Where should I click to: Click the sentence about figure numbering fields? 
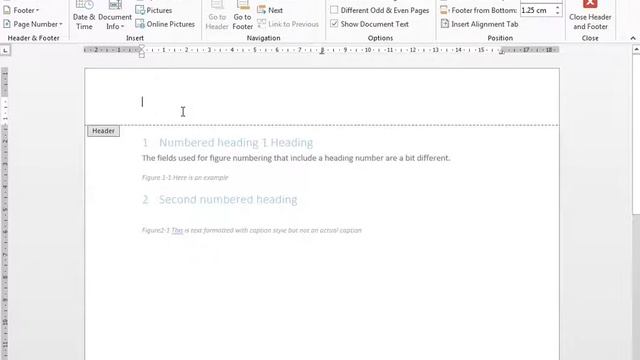pos(296,158)
